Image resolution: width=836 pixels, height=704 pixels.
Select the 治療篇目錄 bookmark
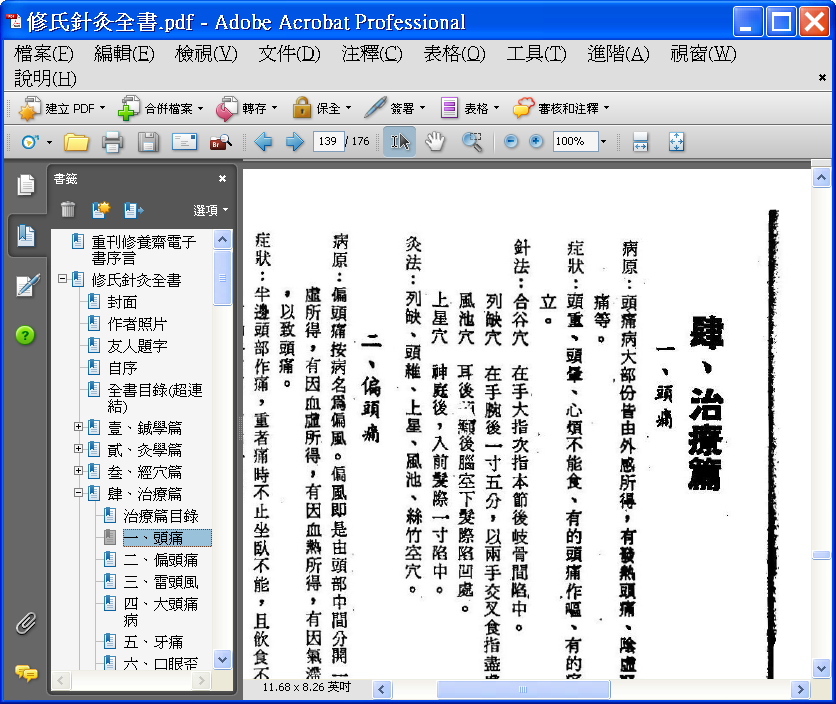pyautogui.click(x=160, y=516)
